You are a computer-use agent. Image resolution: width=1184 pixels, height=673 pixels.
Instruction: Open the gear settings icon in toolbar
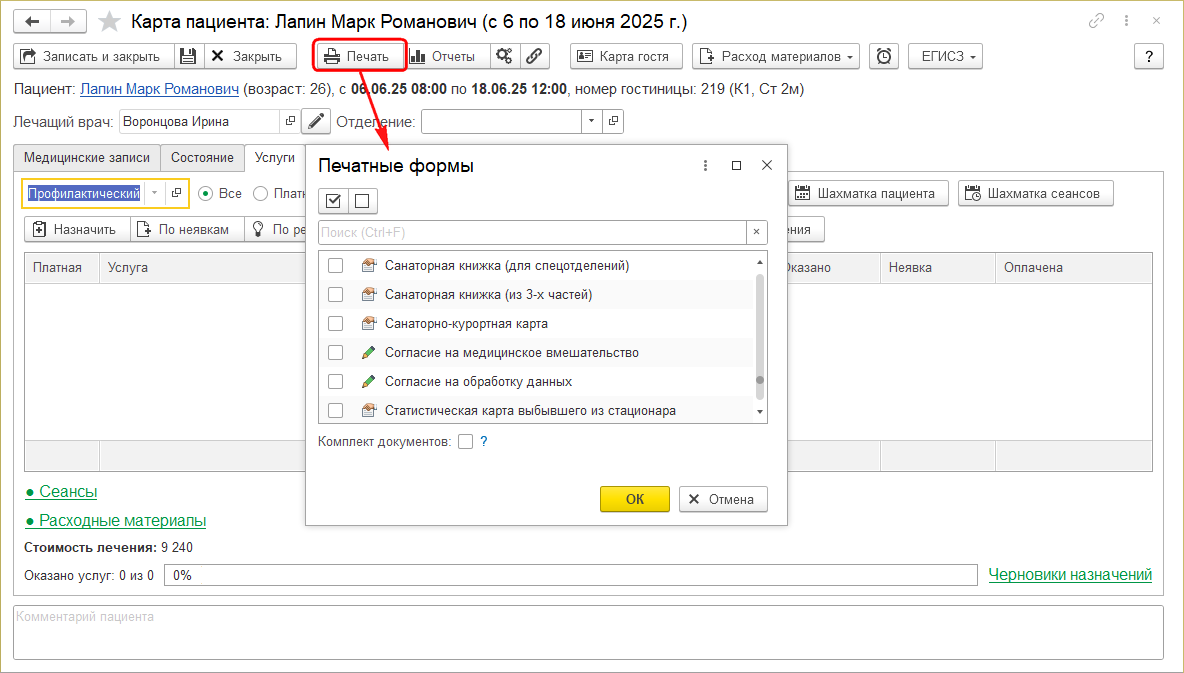tap(504, 56)
